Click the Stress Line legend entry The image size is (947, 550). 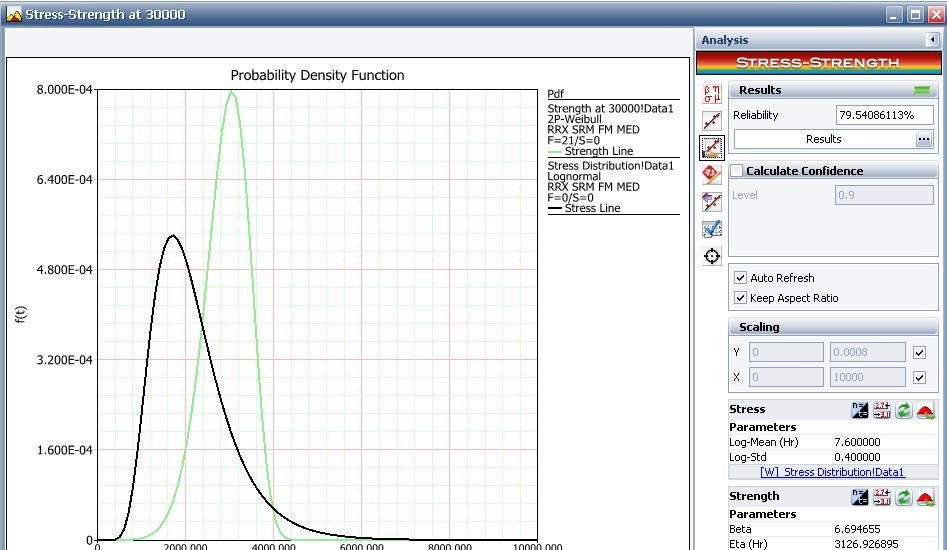[583, 208]
